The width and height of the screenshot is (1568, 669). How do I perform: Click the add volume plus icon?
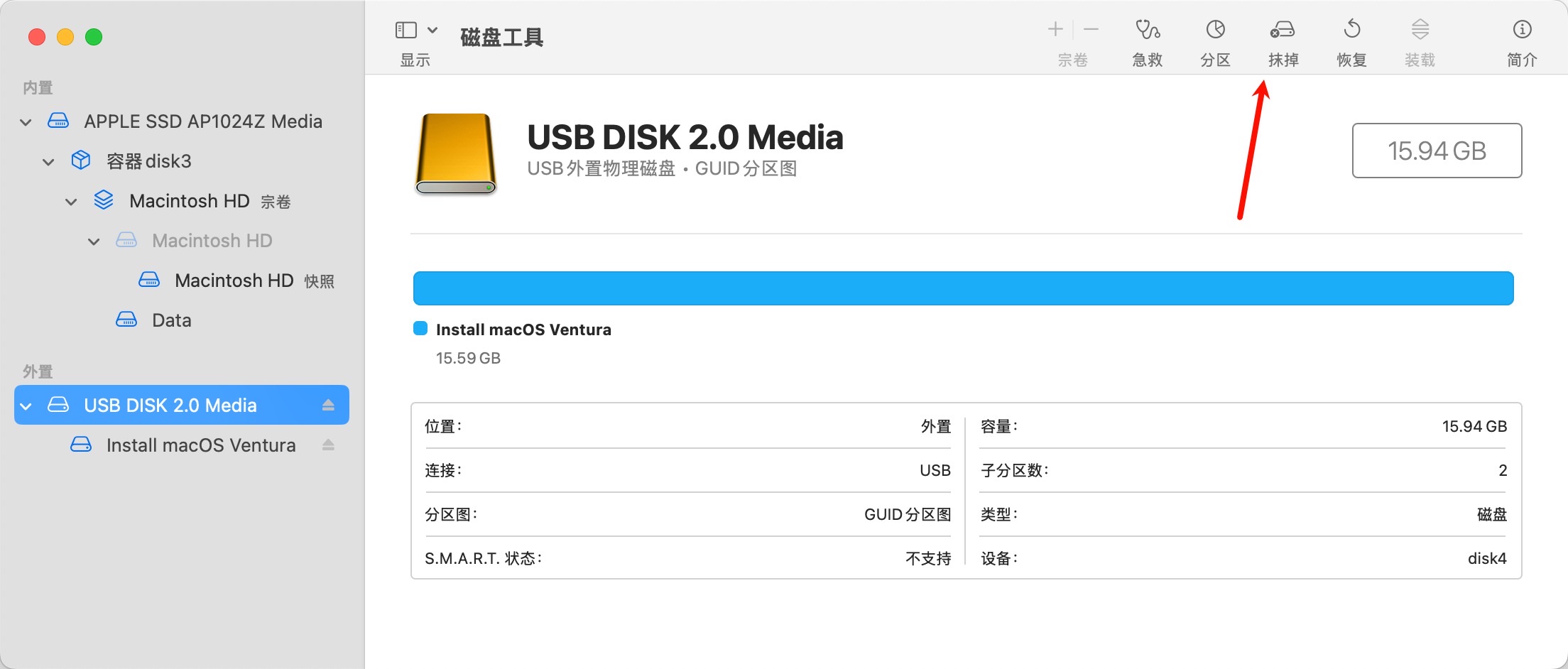click(1055, 29)
